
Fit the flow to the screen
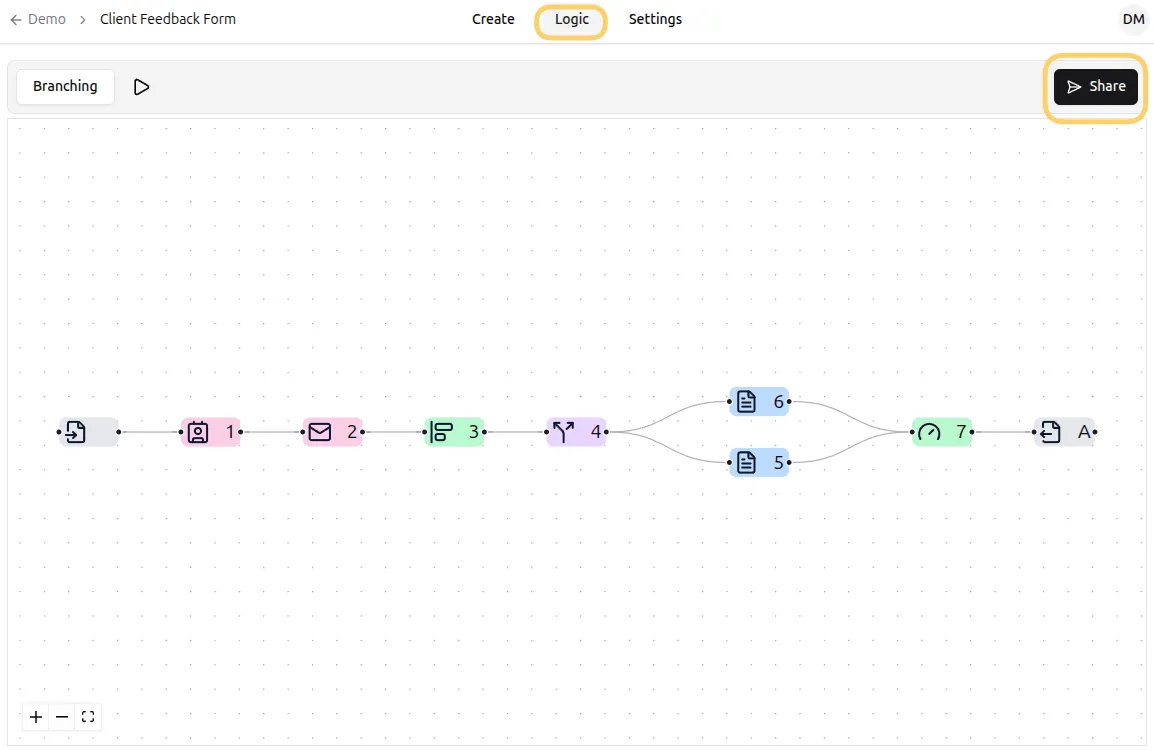[88, 717]
